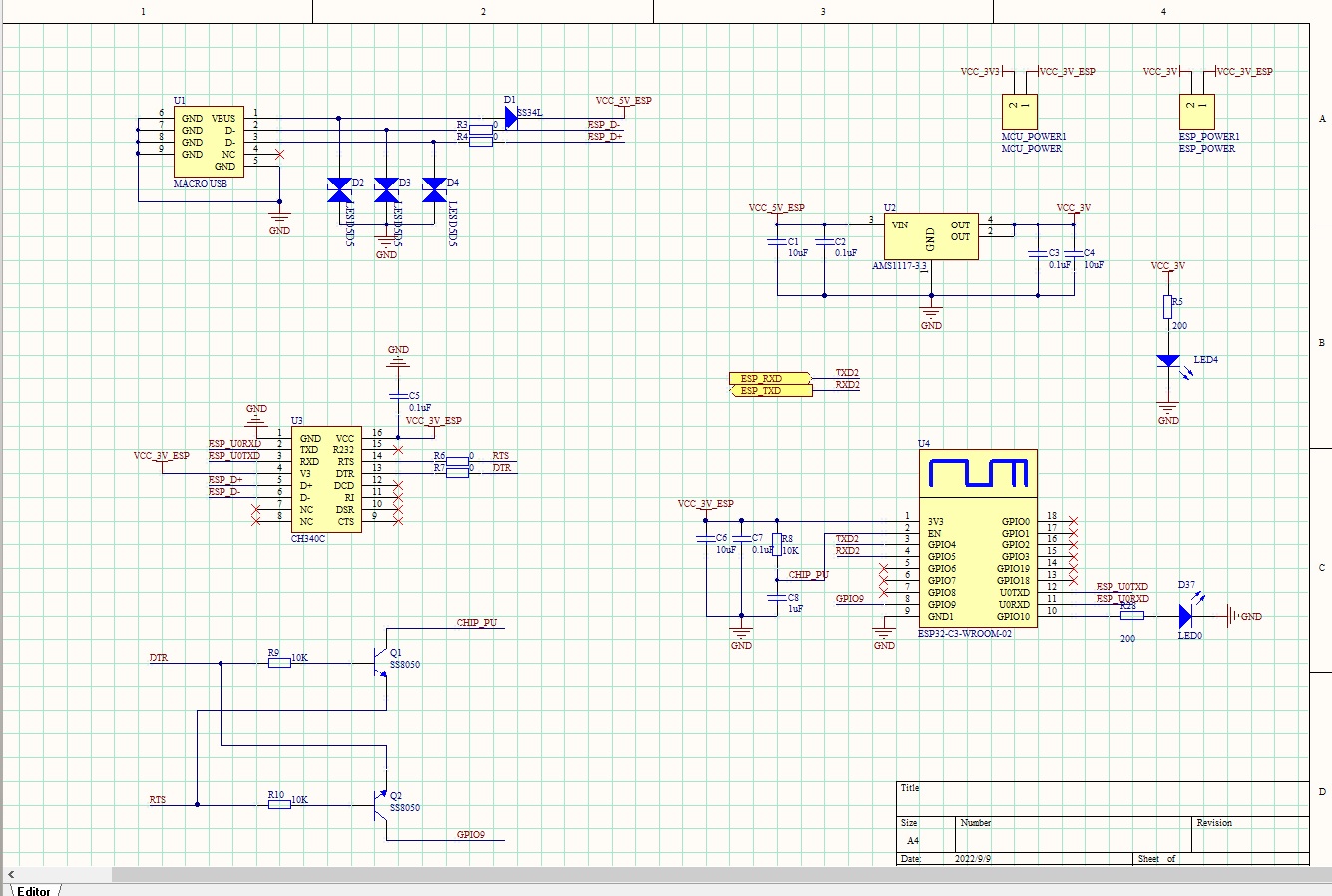Image resolution: width=1332 pixels, height=896 pixels.
Task: Click the CHIP_PU net label at Q1 collector
Action: tap(477, 623)
